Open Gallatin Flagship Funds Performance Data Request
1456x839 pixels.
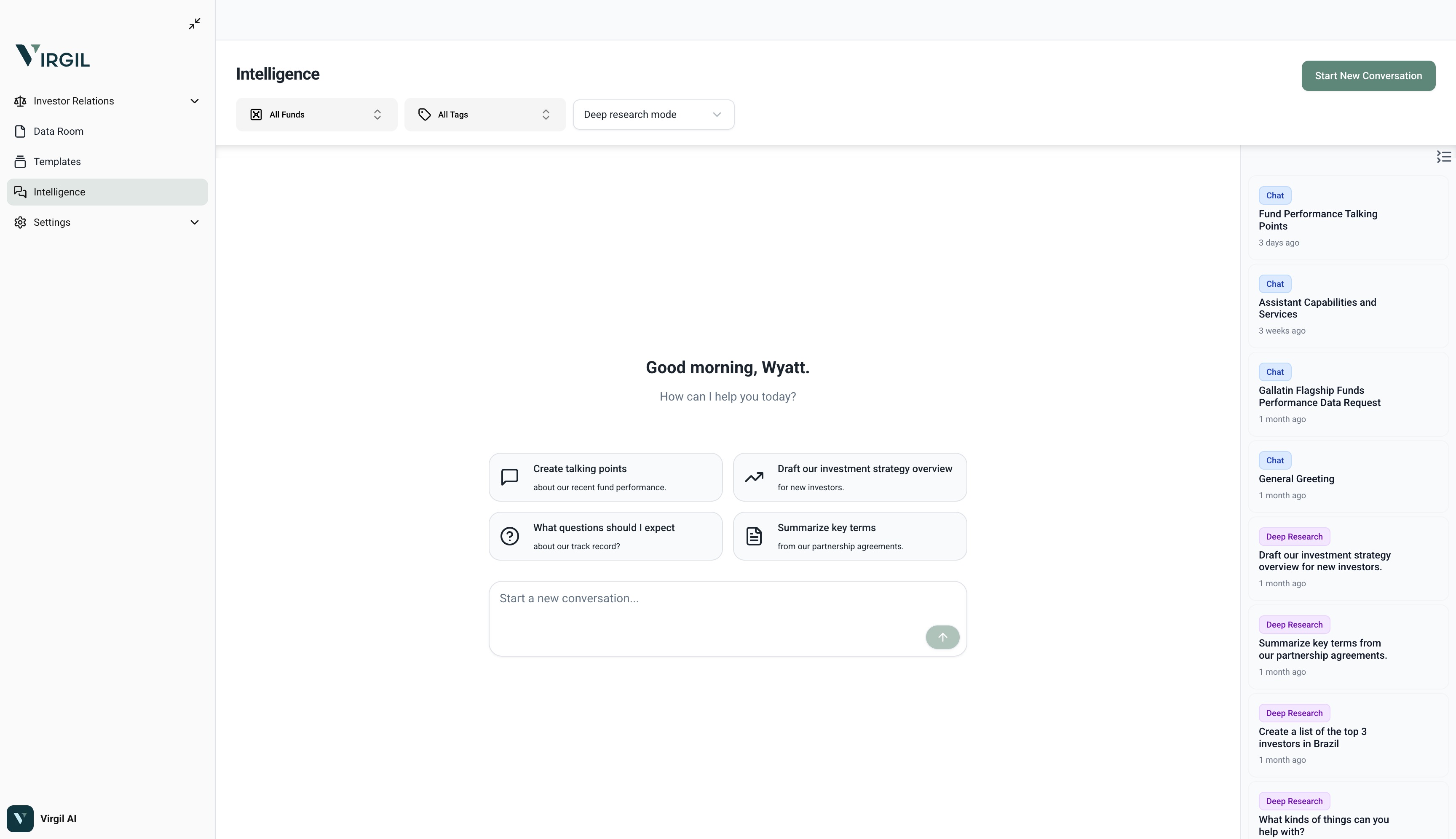pos(1319,396)
